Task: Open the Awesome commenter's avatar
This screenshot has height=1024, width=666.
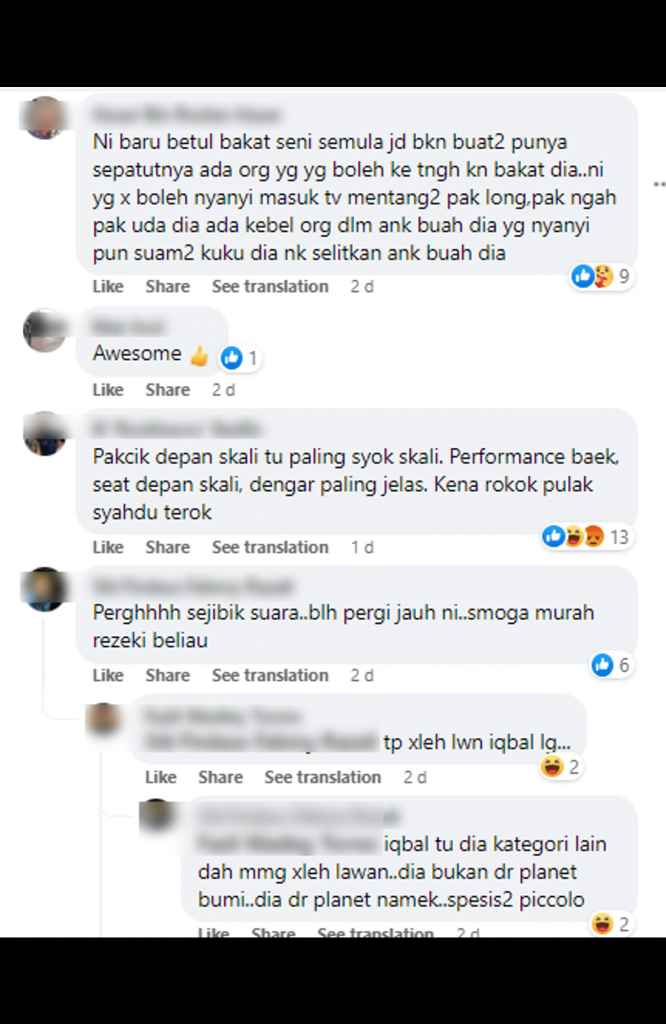Action: pyautogui.click(x=44, y=330)
